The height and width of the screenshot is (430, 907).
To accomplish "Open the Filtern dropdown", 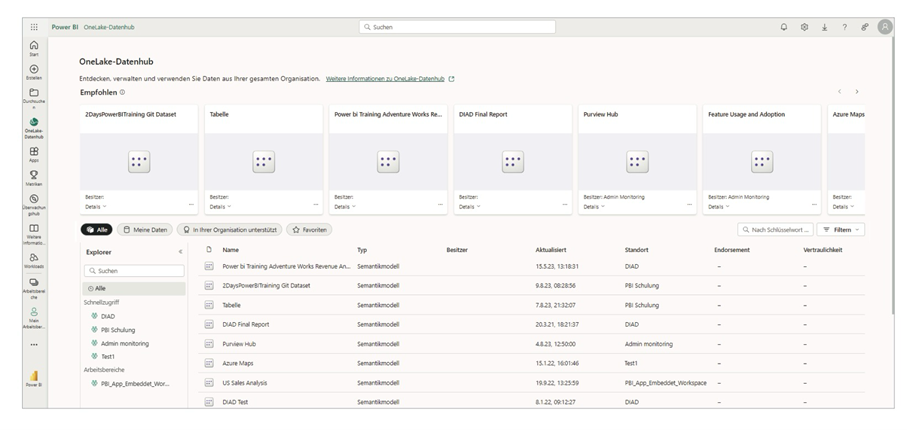I will [x=840, y=230].
